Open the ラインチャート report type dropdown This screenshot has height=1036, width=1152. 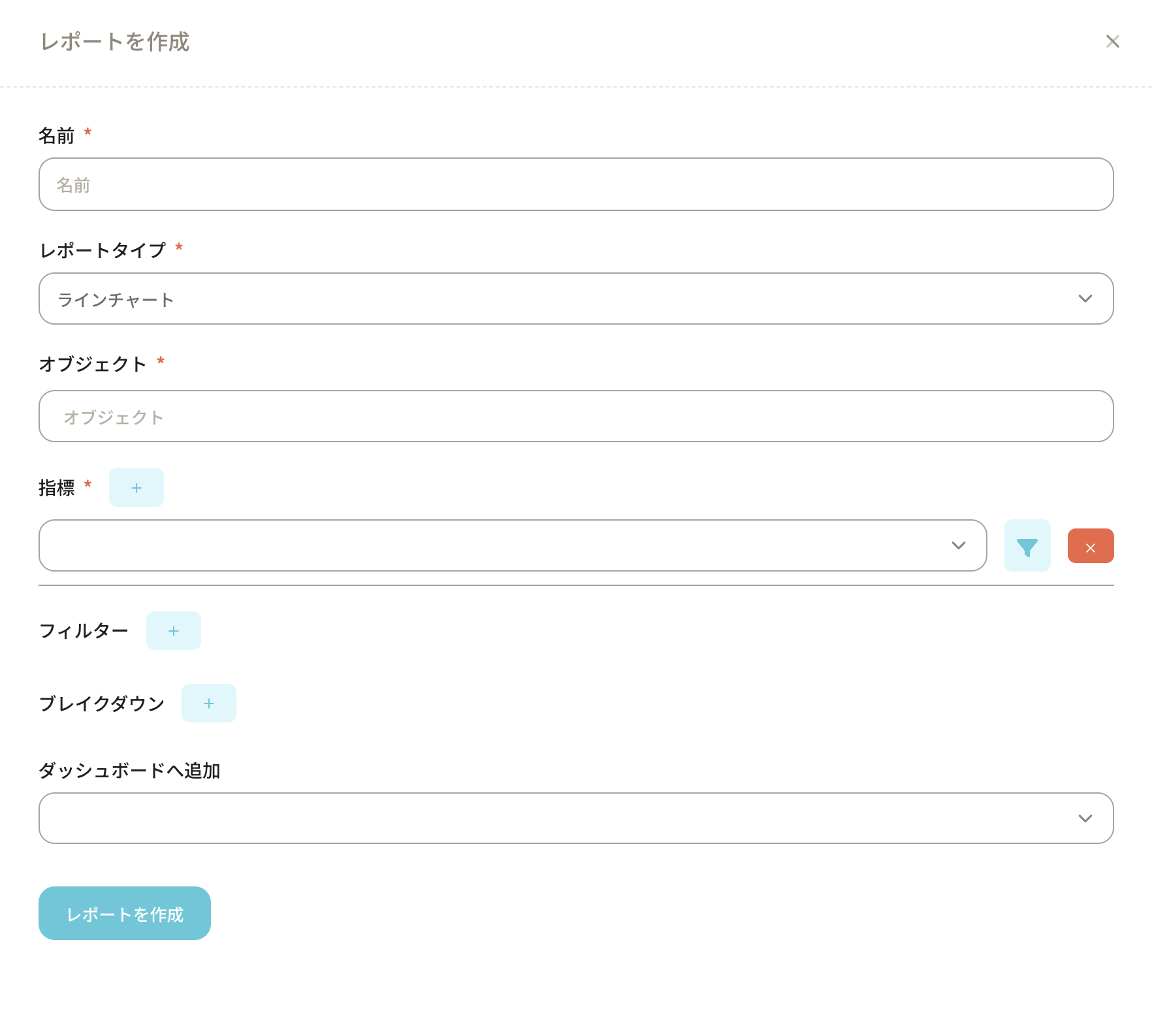562,299
